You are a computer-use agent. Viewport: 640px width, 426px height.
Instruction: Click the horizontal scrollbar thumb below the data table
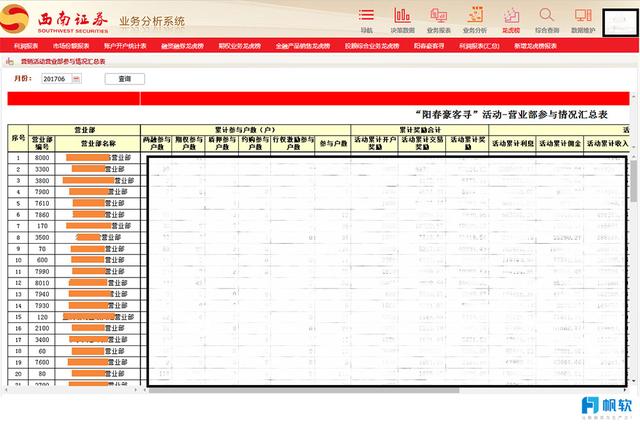(x=304, y=390)
